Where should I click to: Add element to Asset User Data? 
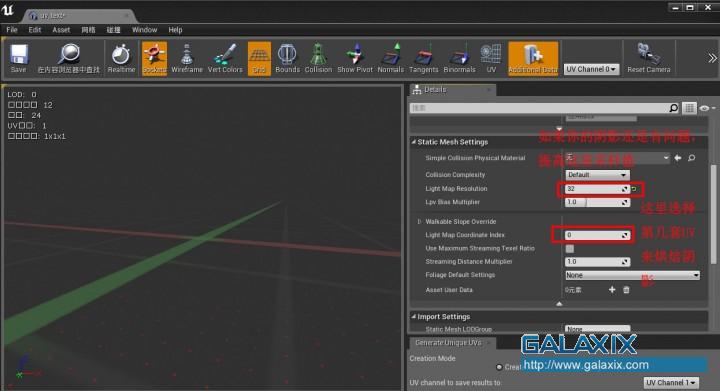612,290
